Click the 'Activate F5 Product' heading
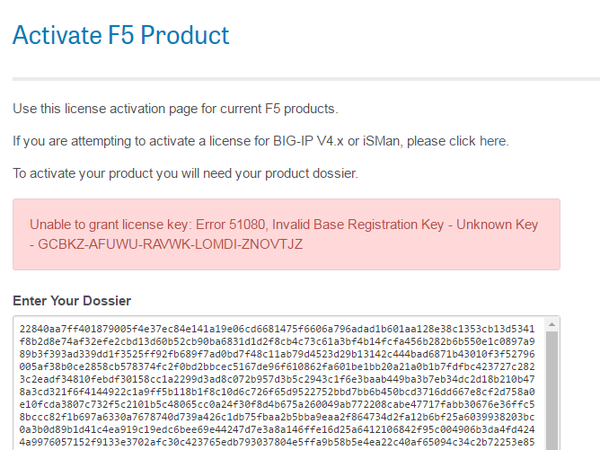This screenshot has height=450, width=600. point(121,36)
